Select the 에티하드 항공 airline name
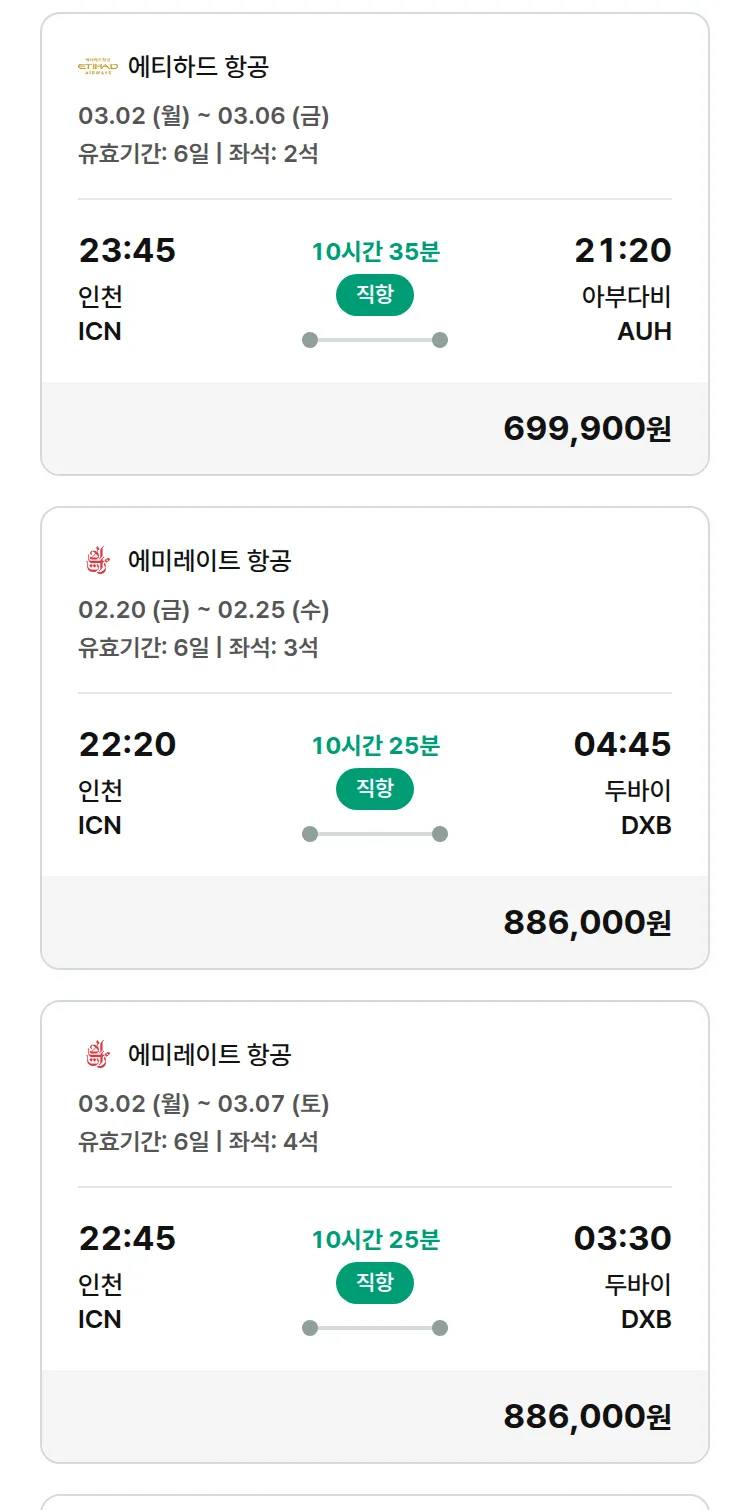 point(198,67)
